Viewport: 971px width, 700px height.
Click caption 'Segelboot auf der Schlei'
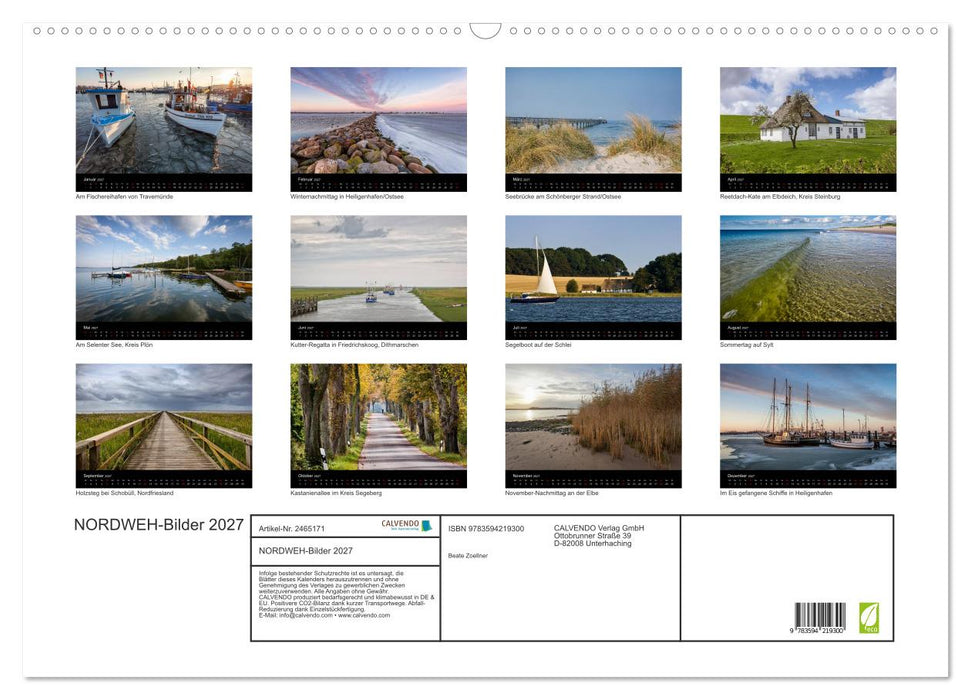point(538,344)
